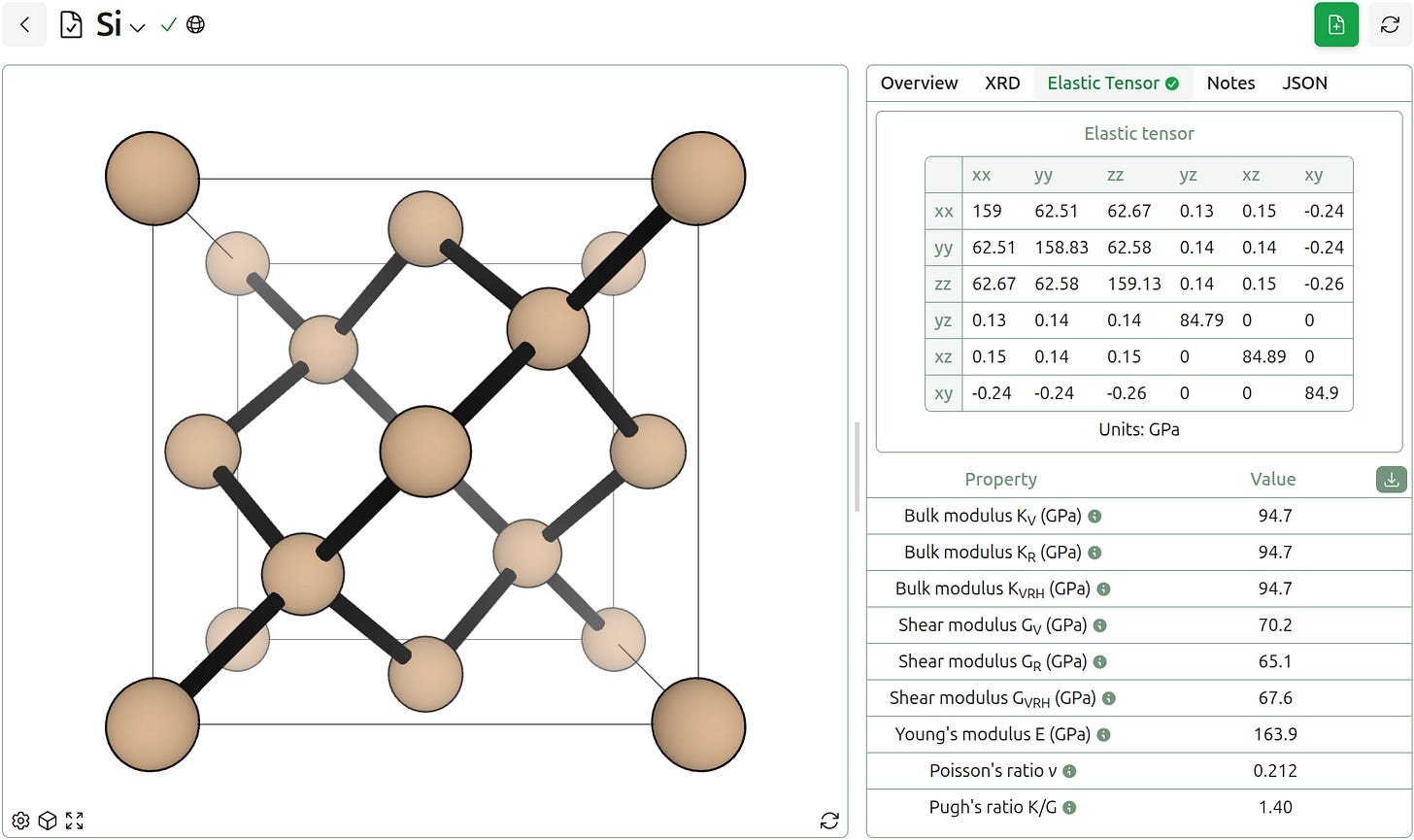Switch to the XRD tab
The height and width of the screenshot is (840, 1414).
[x=1002, y=84]
